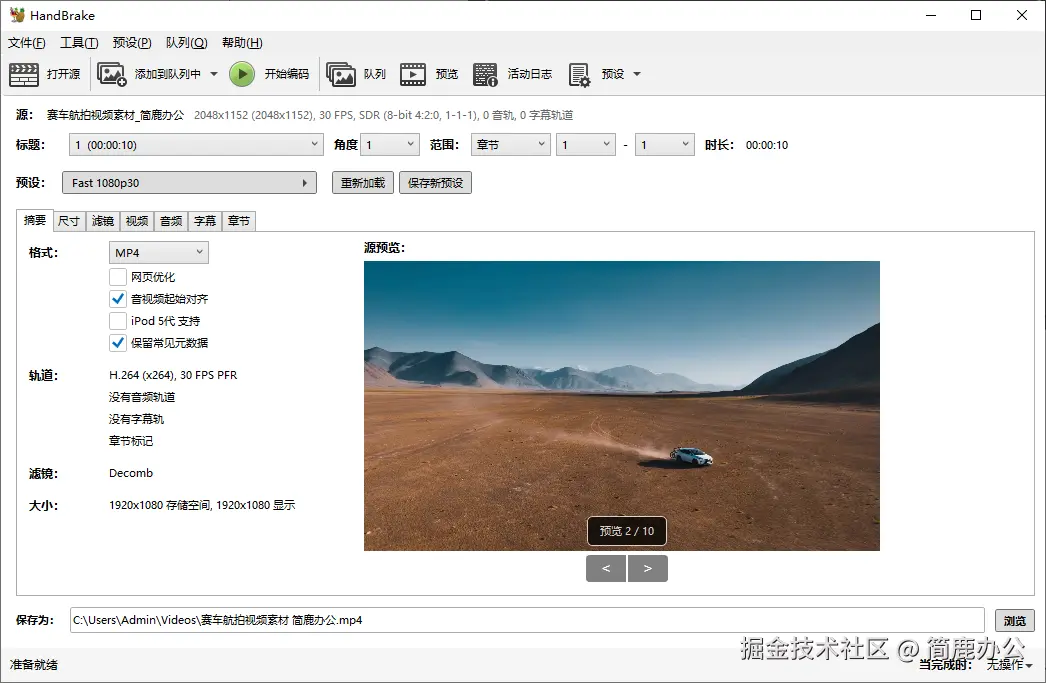Viewport: 1046px width, 683px height.
Task: Click the 打开源 toolbar label
Action: (x=63, y=74)
